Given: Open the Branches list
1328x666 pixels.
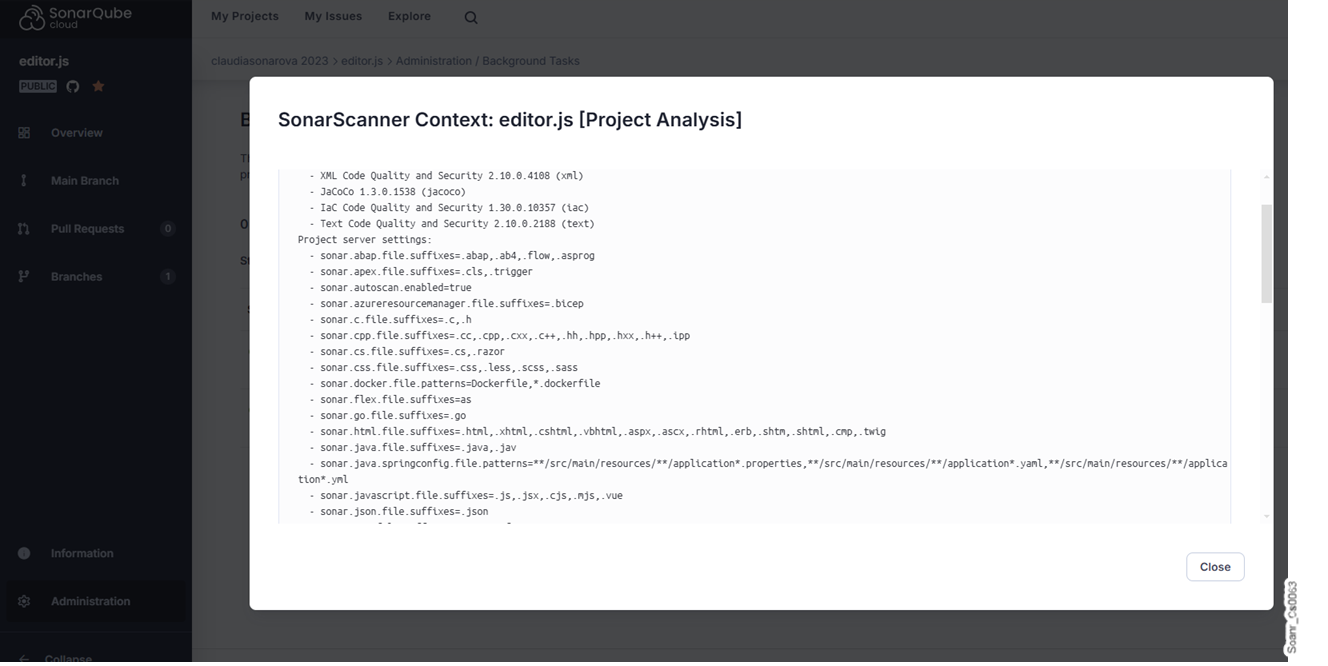Looking at the screenshot, I should coord(78,276).
